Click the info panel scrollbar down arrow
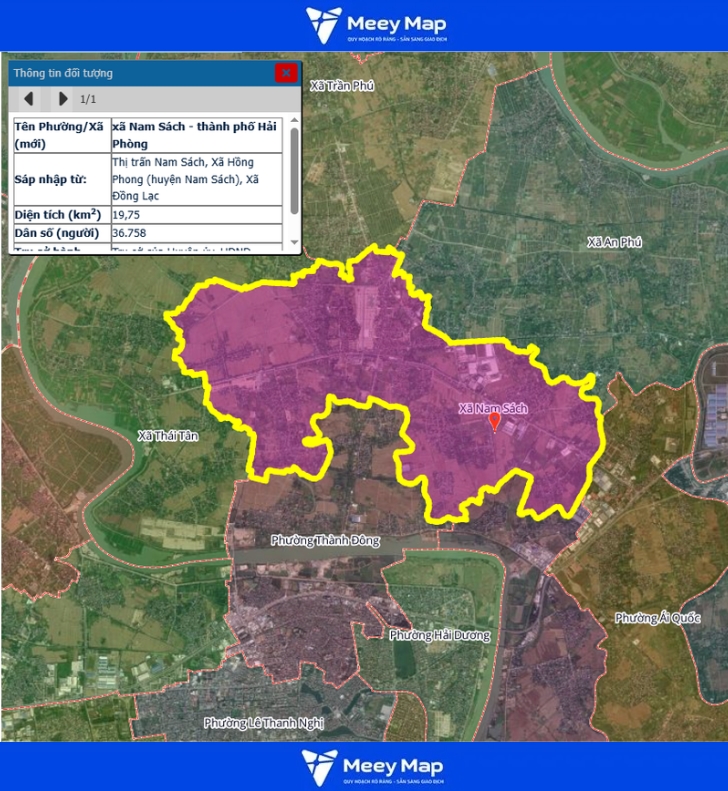The image size is (728, 791). coord(294,243)
